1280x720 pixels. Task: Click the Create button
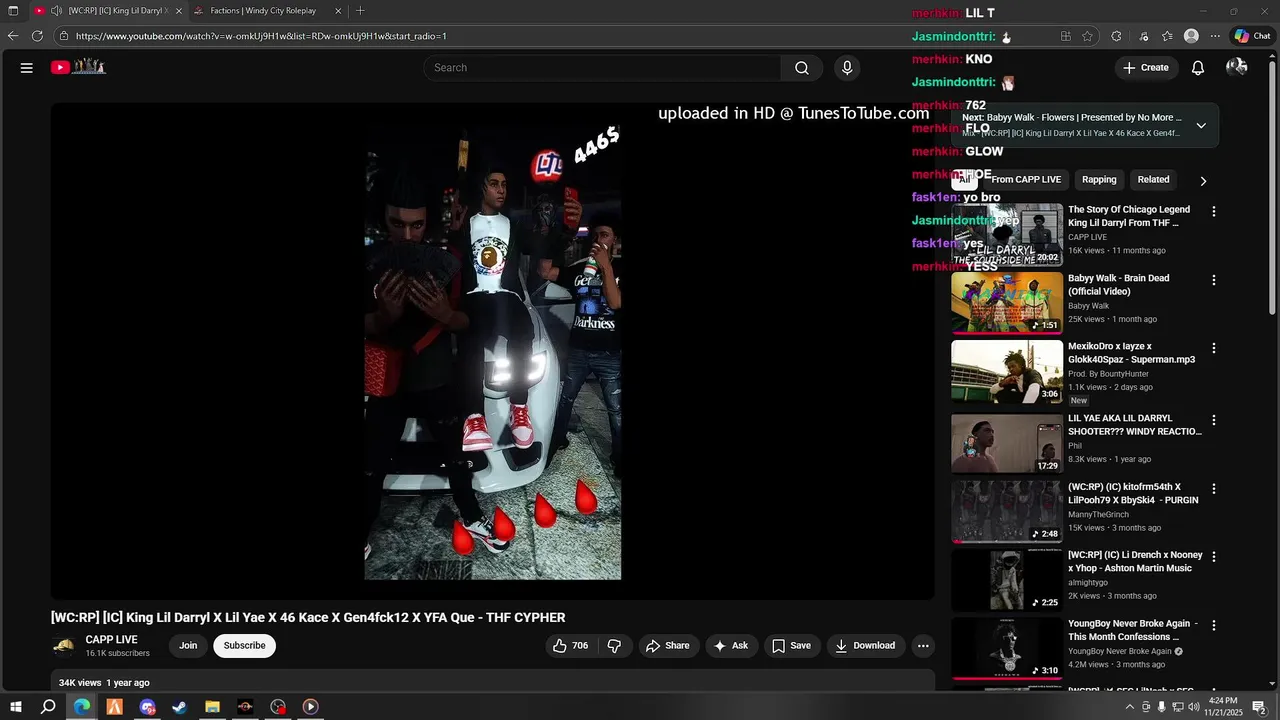[1146, 68]
